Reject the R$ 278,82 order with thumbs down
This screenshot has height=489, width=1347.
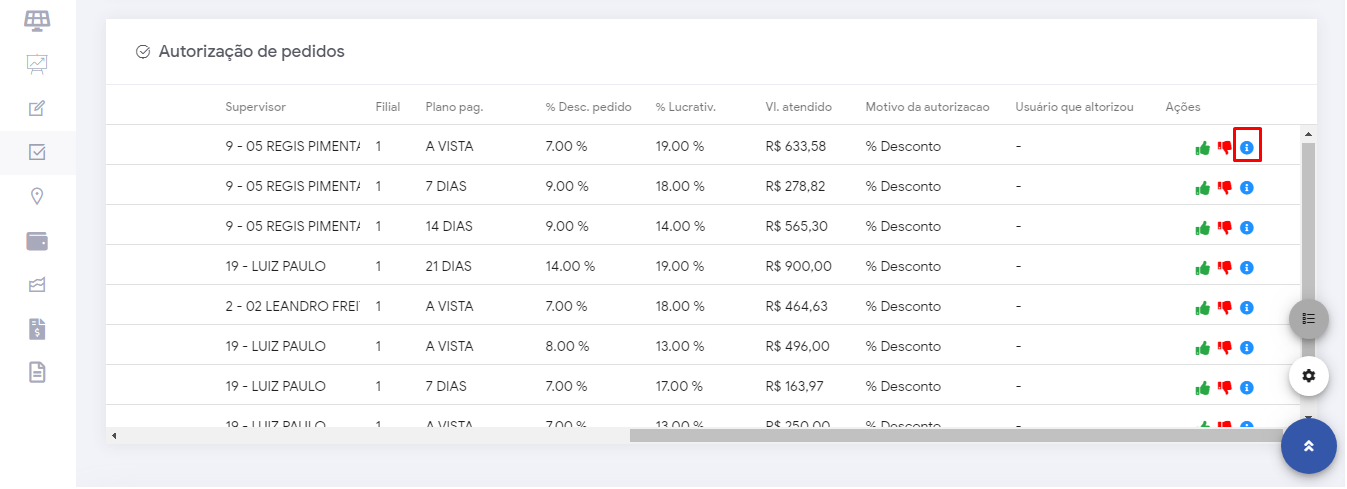[1224, 187]
